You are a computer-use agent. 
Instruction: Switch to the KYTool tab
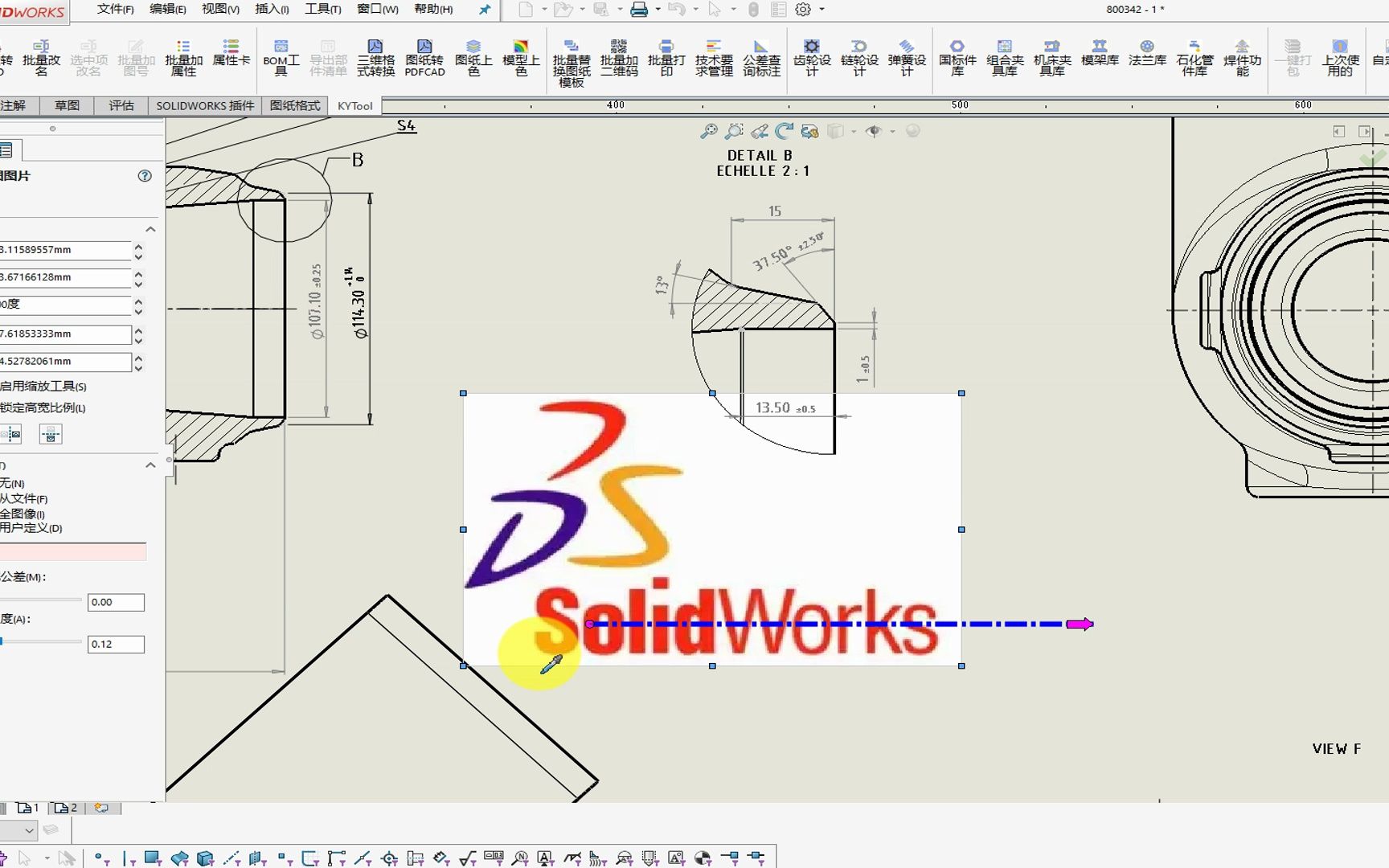(x=354, y=106)
